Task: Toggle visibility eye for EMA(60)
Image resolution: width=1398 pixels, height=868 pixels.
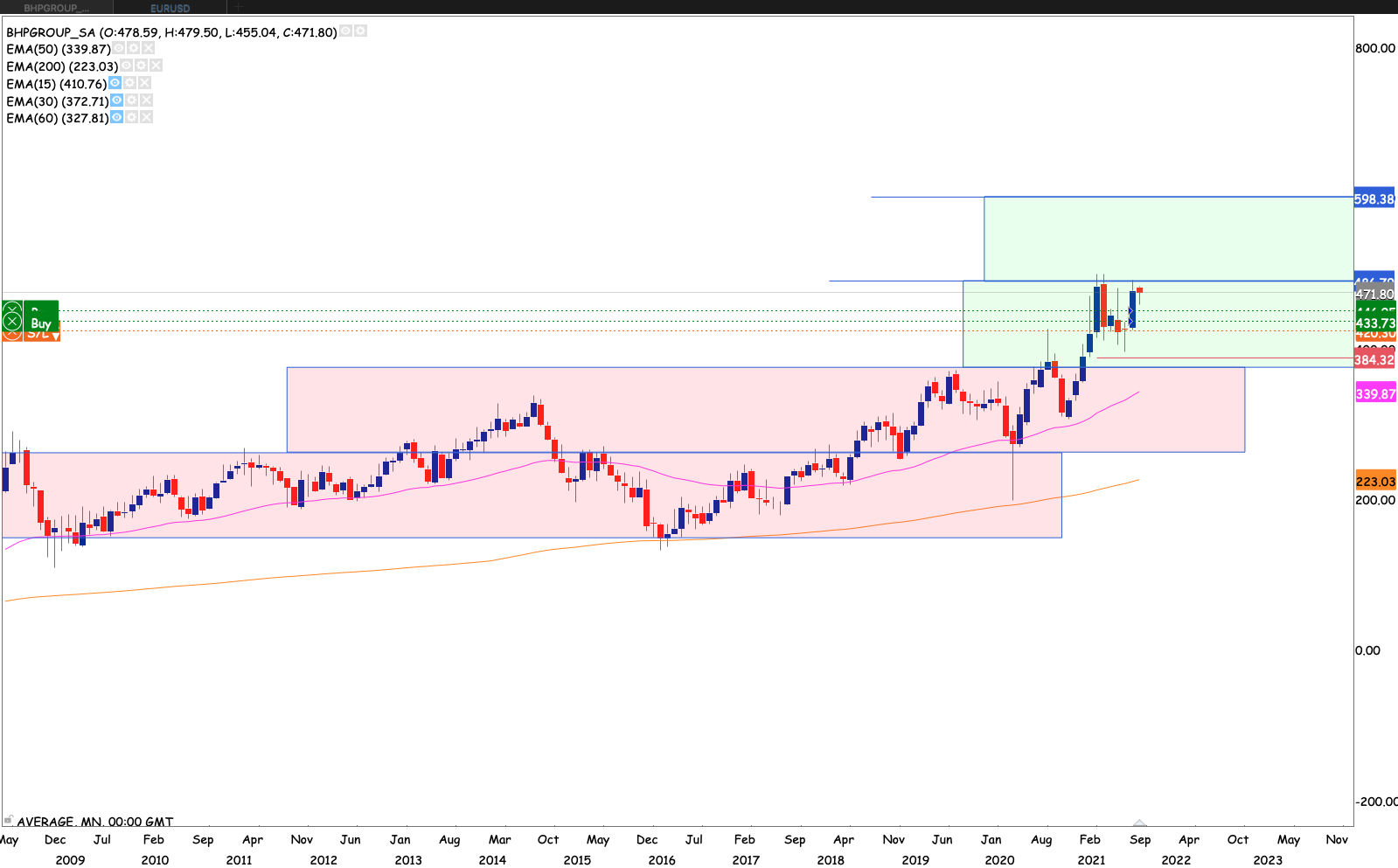Action: (x=116, y=117)
